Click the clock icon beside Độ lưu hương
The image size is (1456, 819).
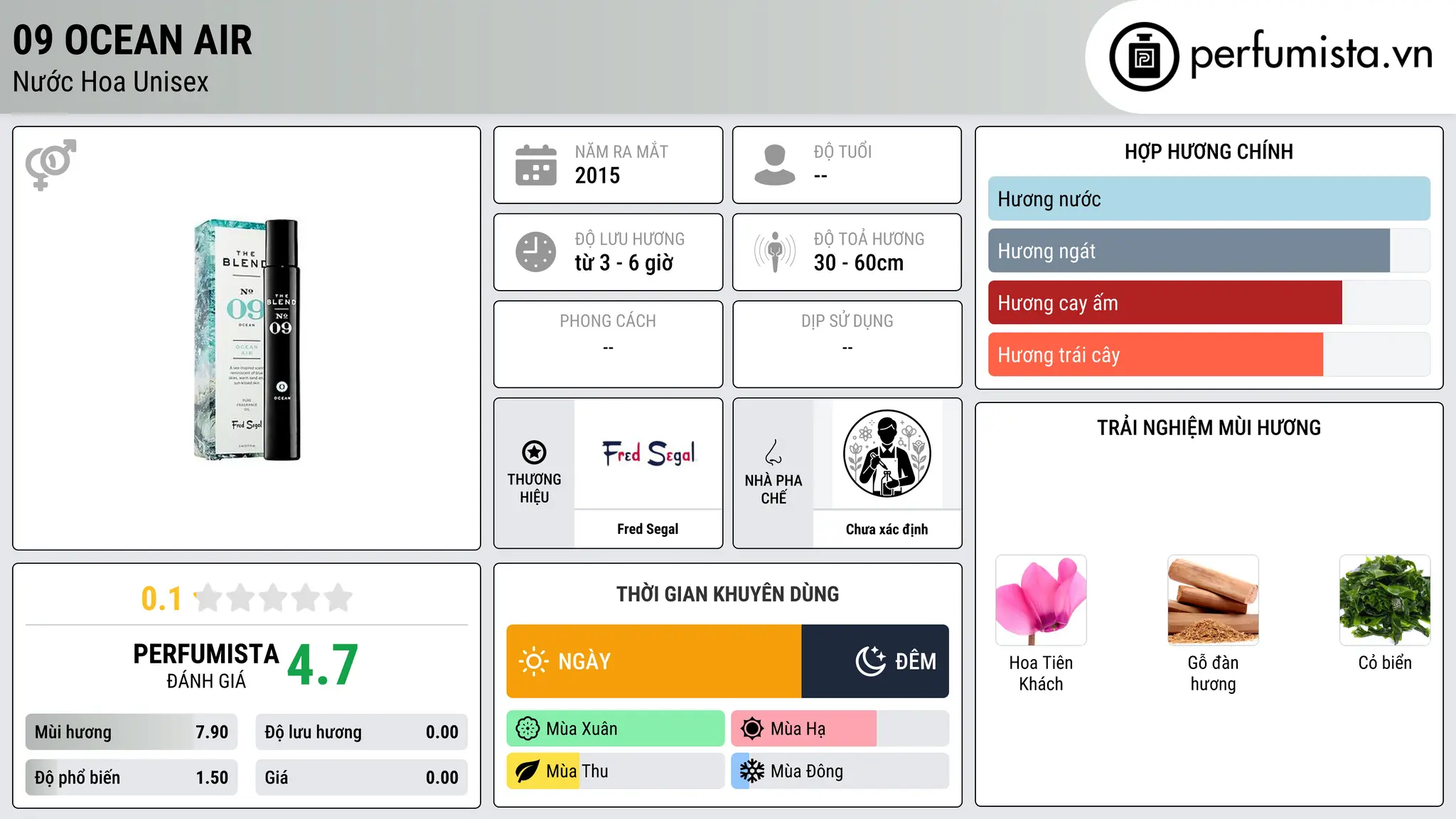click(536, 252)
